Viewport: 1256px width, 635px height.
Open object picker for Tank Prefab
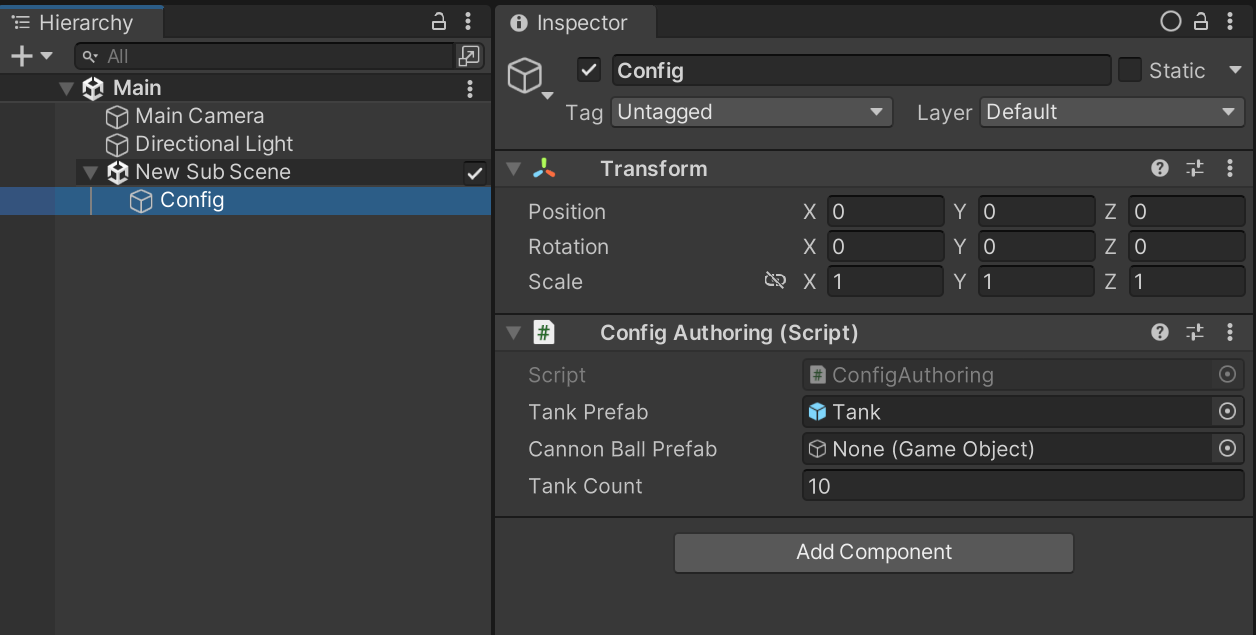[1227, 412]
